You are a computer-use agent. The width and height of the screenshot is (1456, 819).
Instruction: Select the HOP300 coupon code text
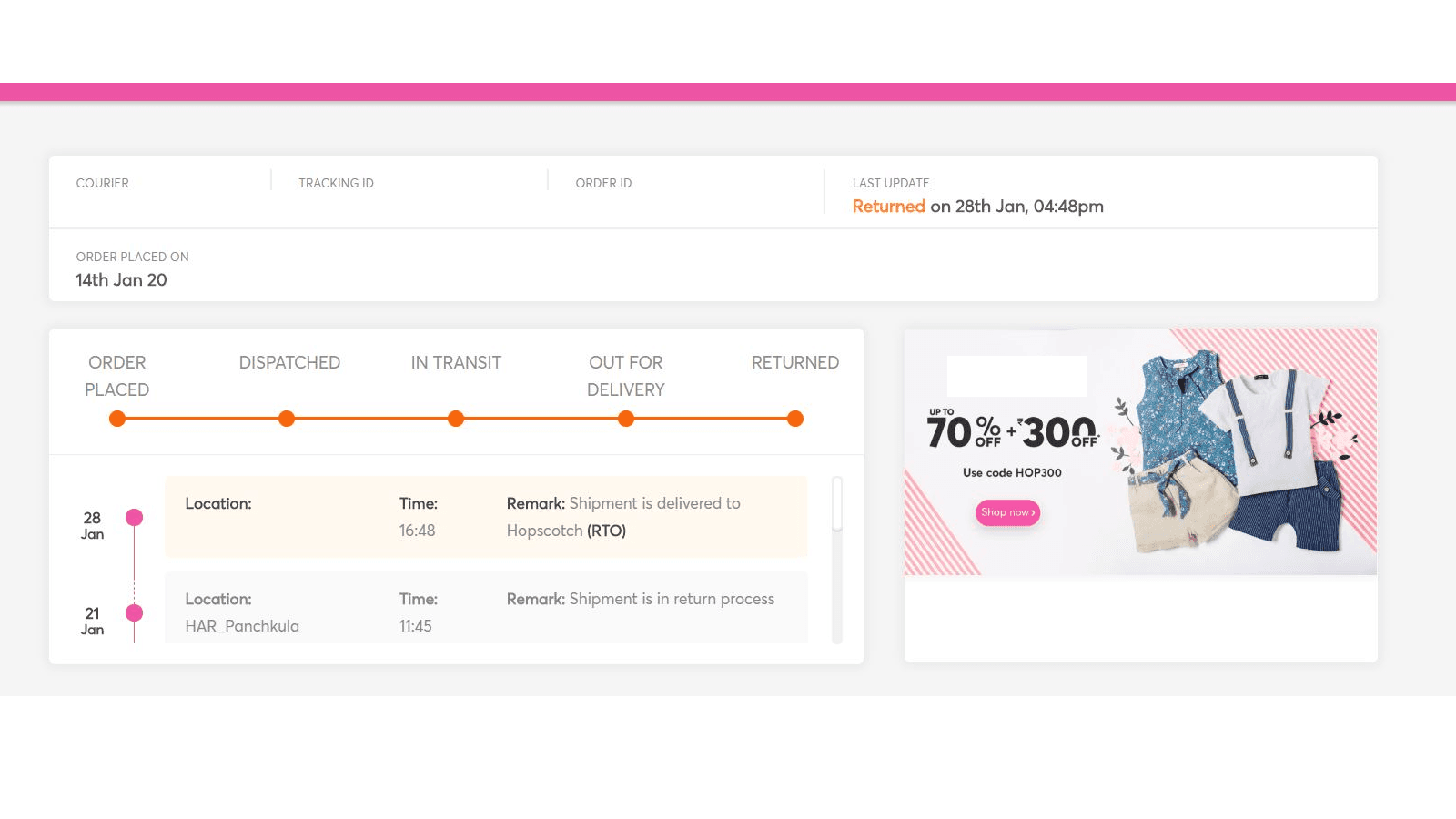point(1012,472)
